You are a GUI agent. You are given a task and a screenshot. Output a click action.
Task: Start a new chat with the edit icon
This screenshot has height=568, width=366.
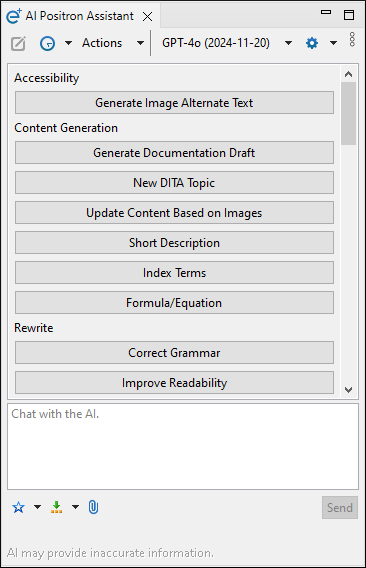coord(18,44)
